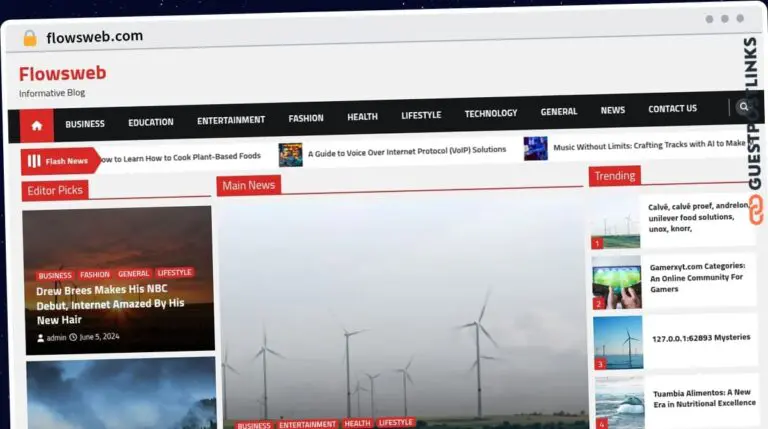This screenshot has width=768, height=429.
Task: Select Entertainment in the navigation bar
Action: click(x=231, y=120)
